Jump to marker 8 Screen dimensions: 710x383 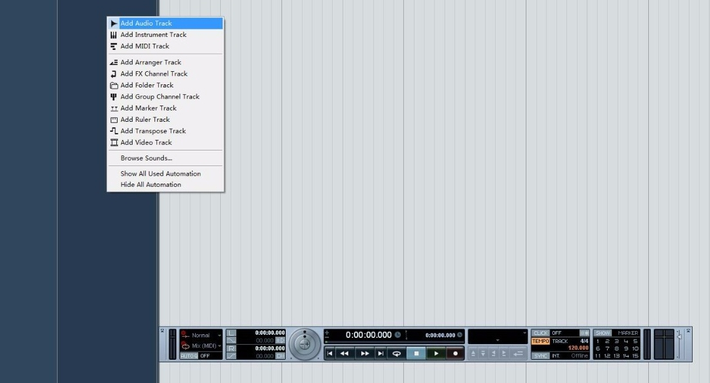pyautogui.click(x=616, y=349)
